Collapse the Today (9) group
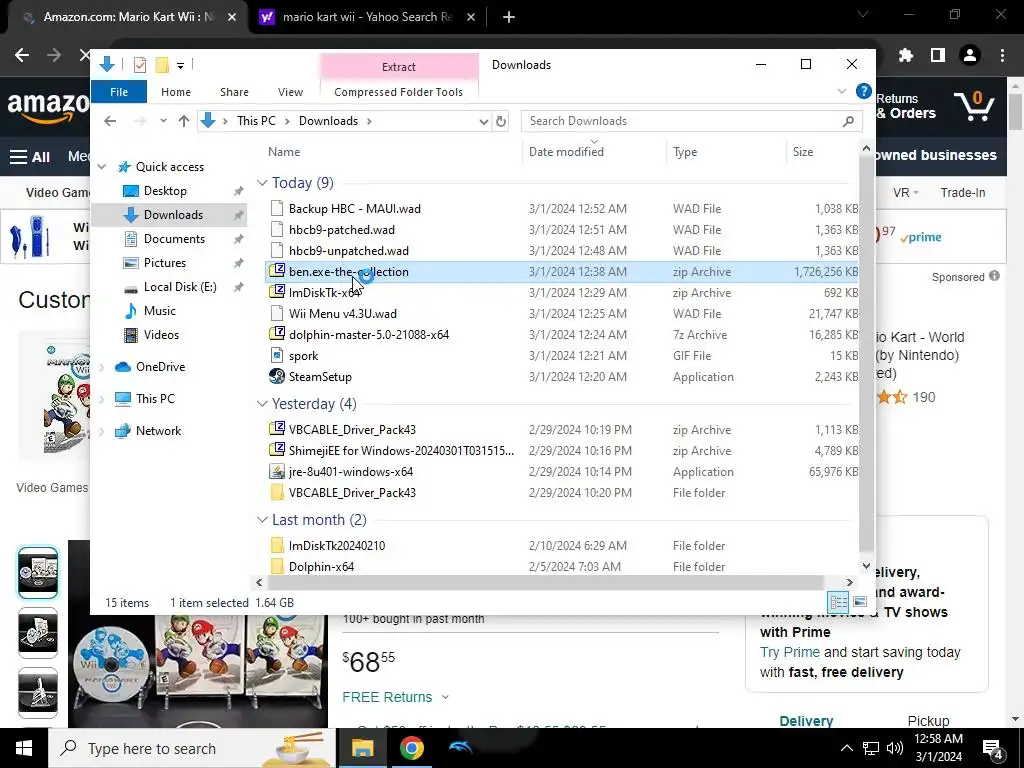 point(263,183)
